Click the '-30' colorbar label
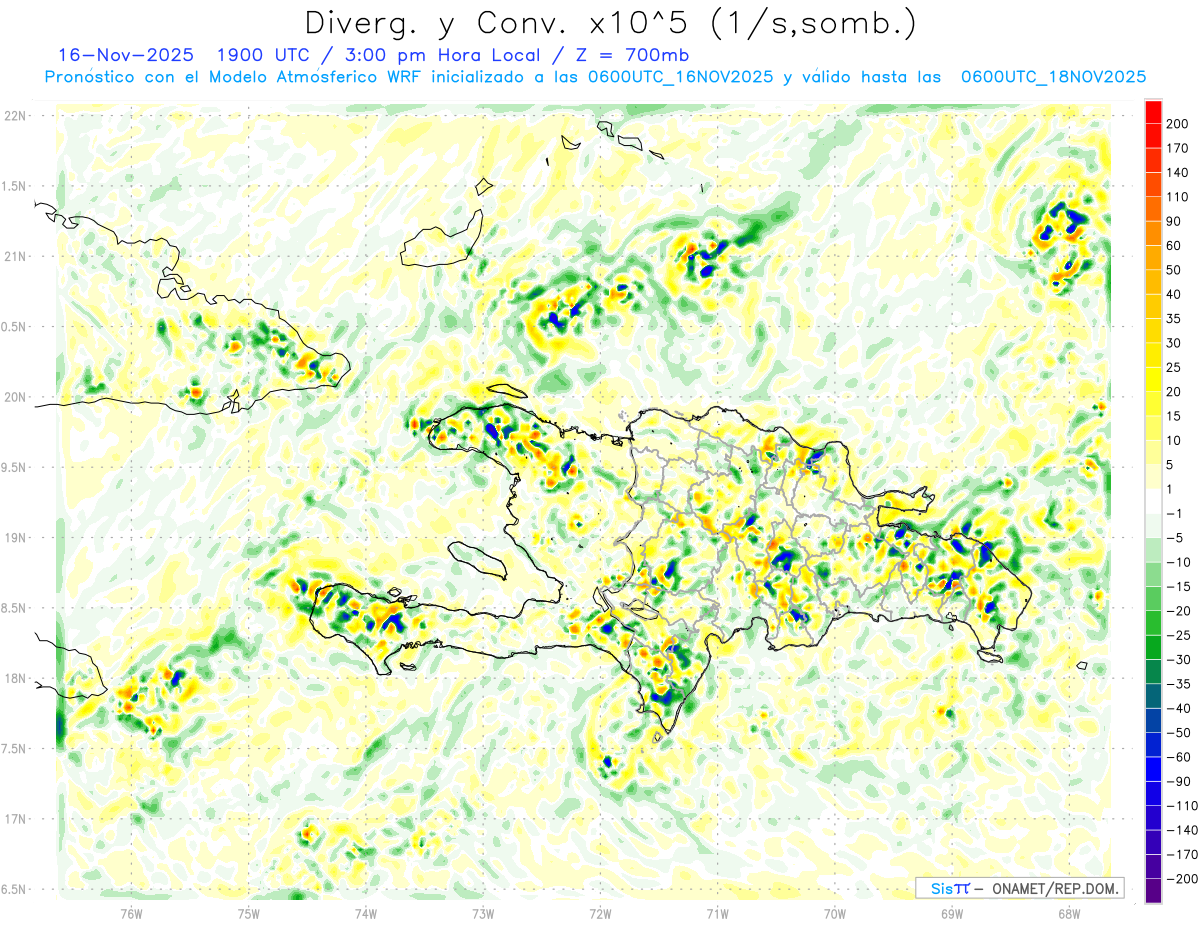The width and height of the screenshot is (1200, 927). [1178, 659]
